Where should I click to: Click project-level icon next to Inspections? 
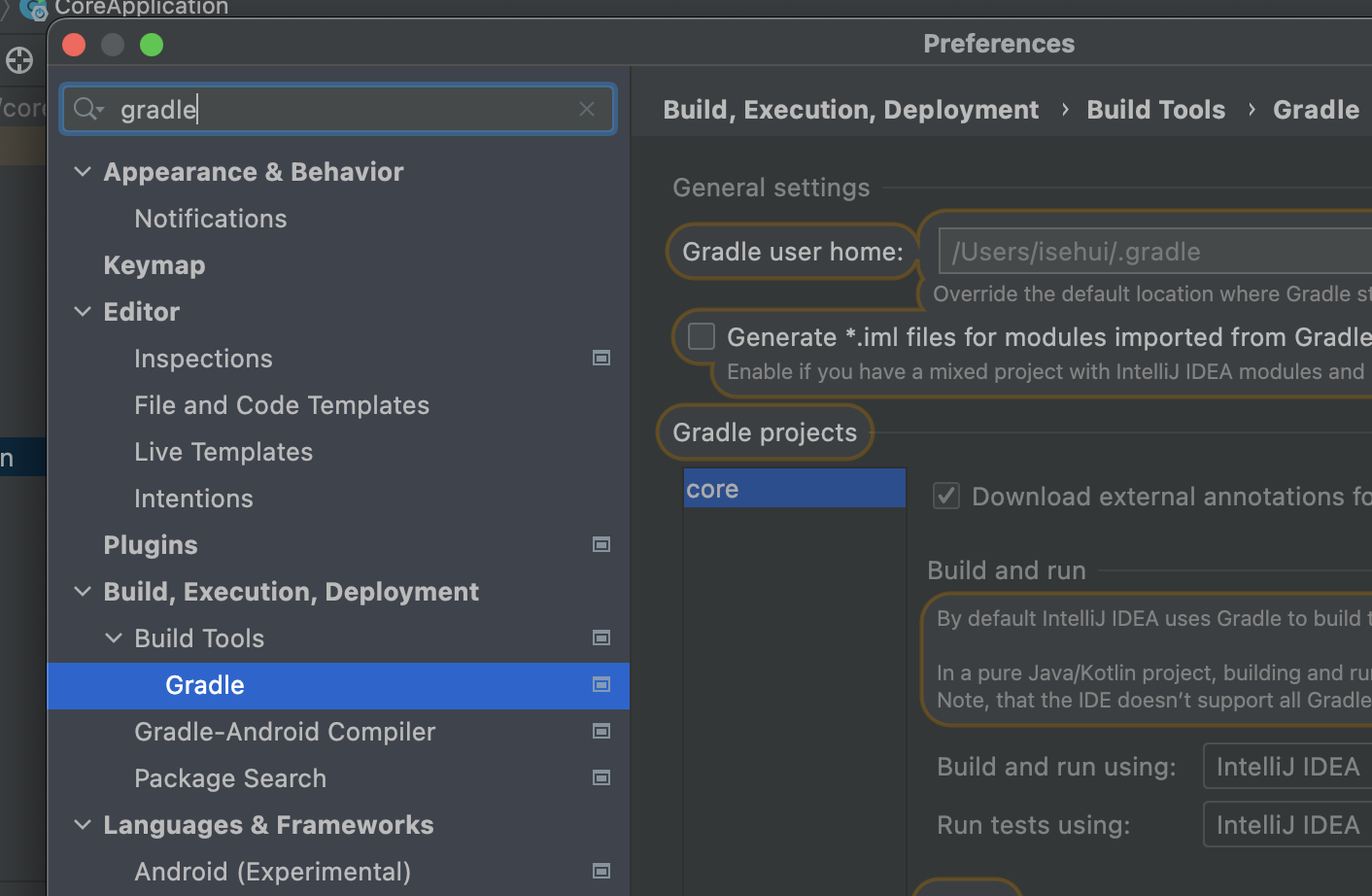601,359
